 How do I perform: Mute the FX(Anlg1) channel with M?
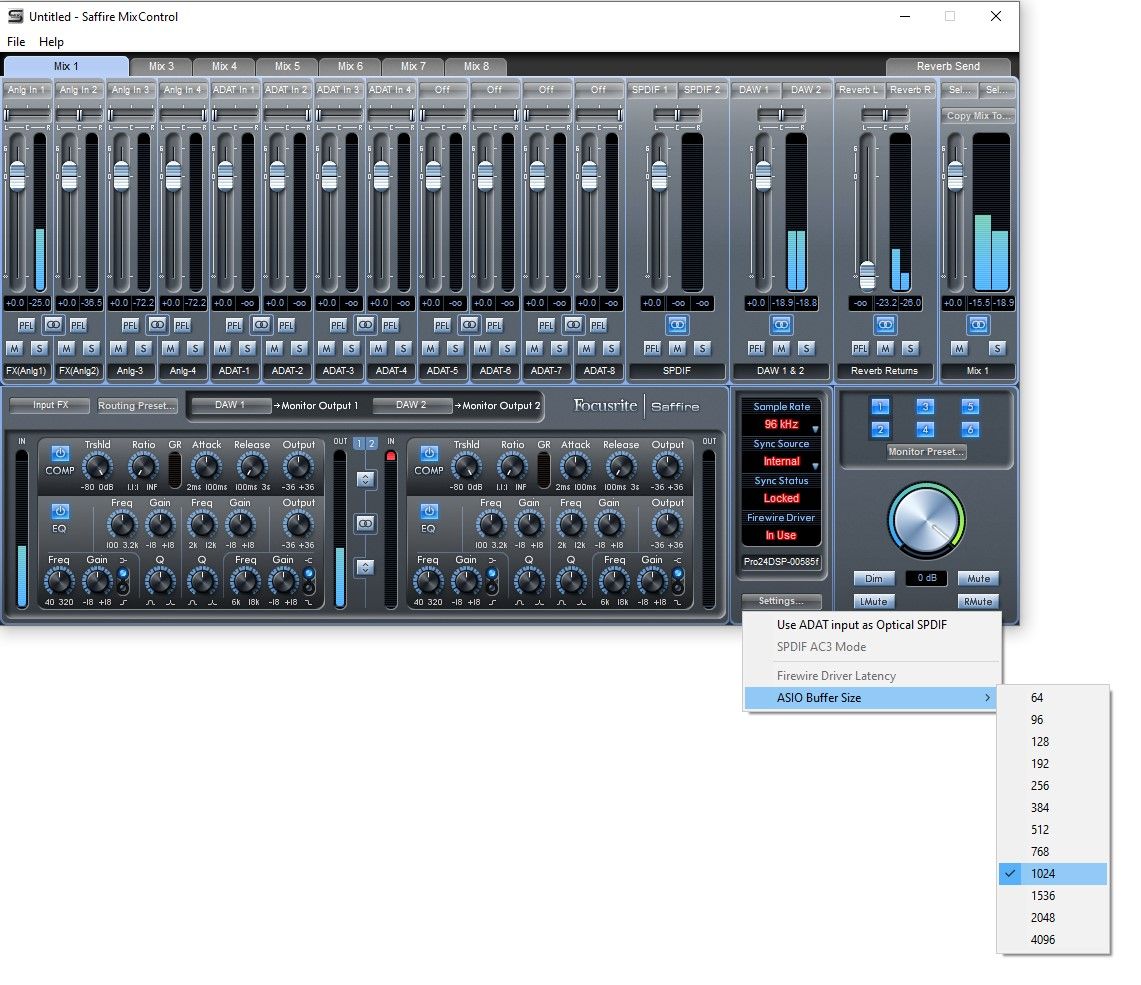point(14,348)
